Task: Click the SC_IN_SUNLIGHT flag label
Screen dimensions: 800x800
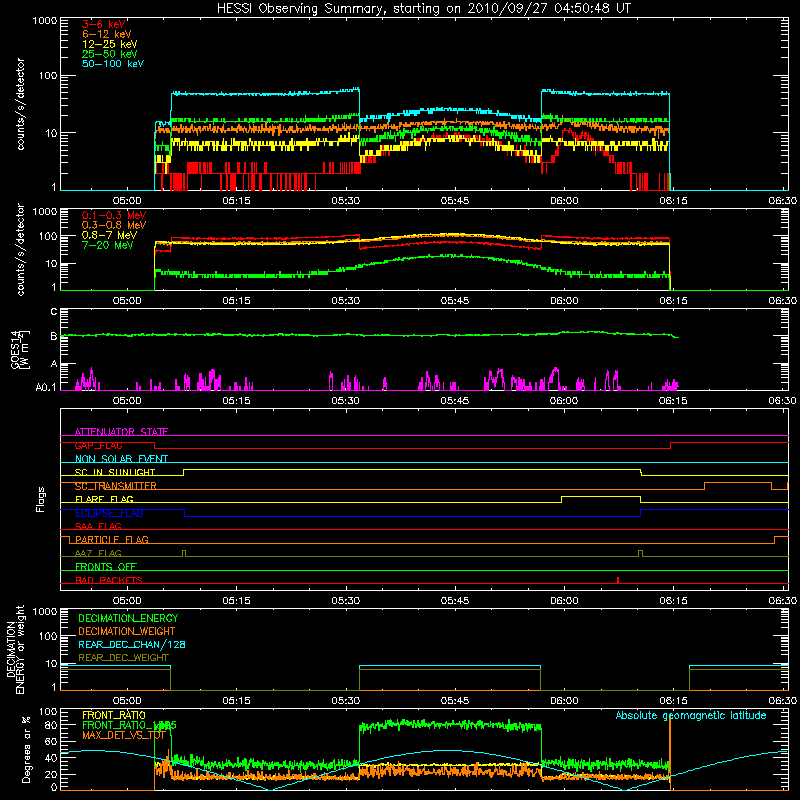Action: pos(115,472)
